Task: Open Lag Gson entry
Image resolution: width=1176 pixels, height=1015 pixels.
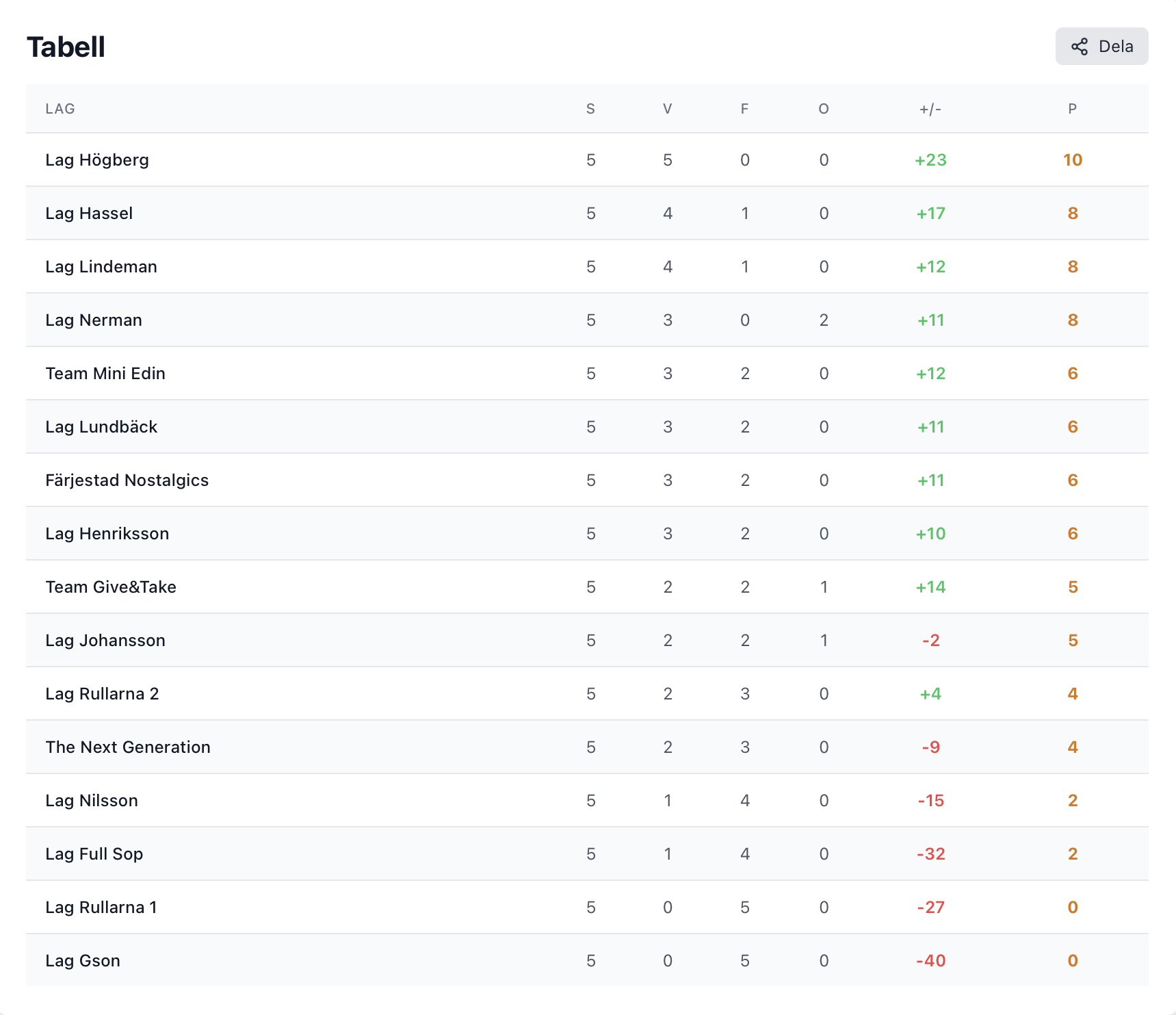Action: 587,960
